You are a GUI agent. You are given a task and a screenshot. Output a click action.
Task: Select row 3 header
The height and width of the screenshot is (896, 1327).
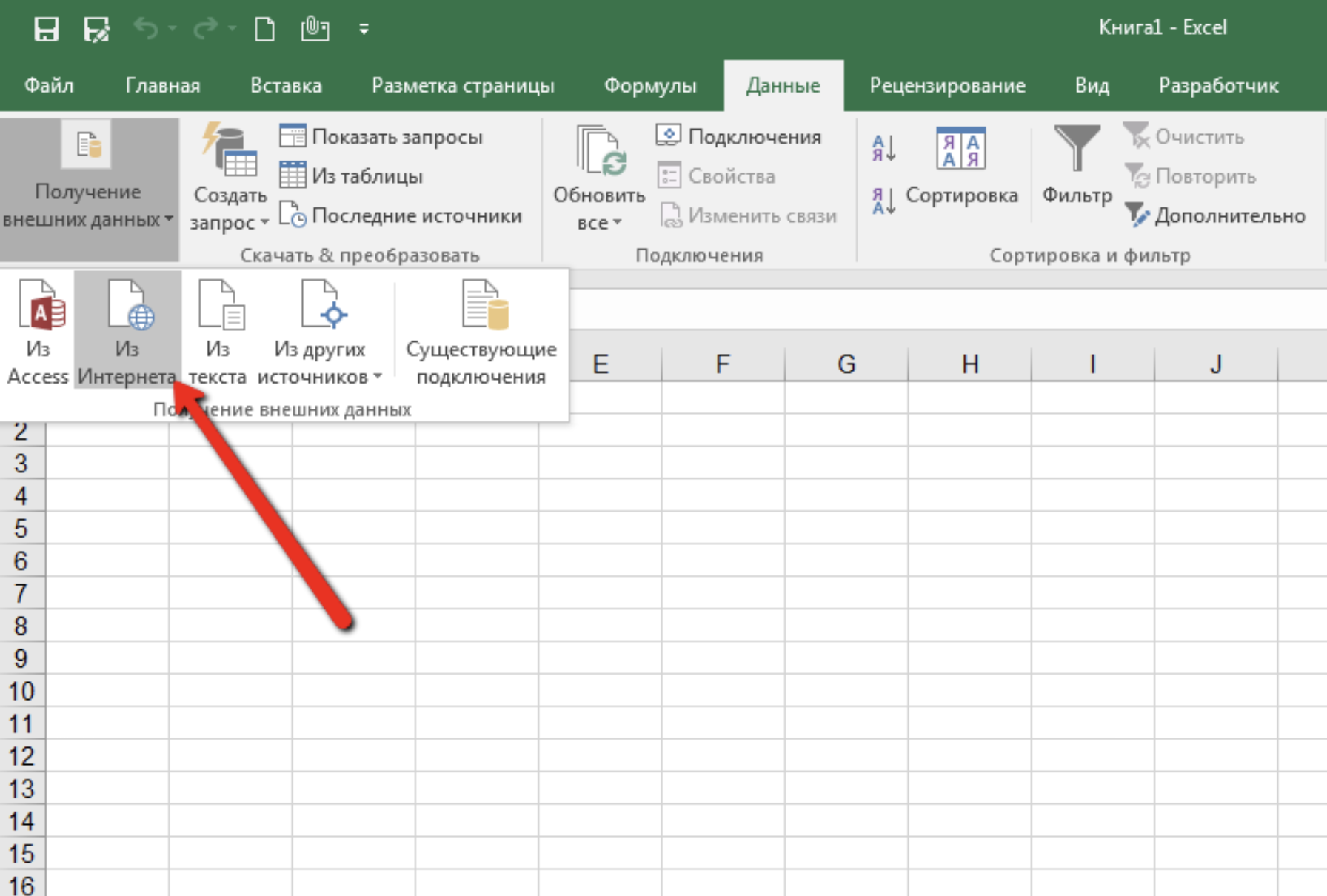(22, 463)
